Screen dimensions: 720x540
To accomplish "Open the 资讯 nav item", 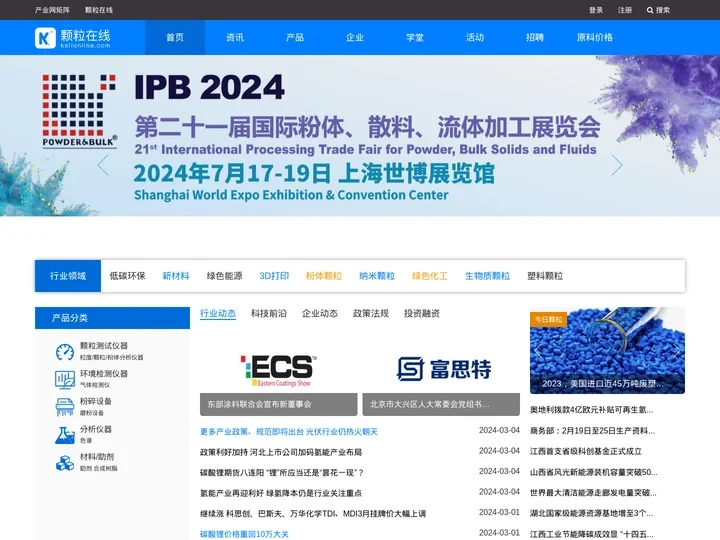I will pos(235,38).
